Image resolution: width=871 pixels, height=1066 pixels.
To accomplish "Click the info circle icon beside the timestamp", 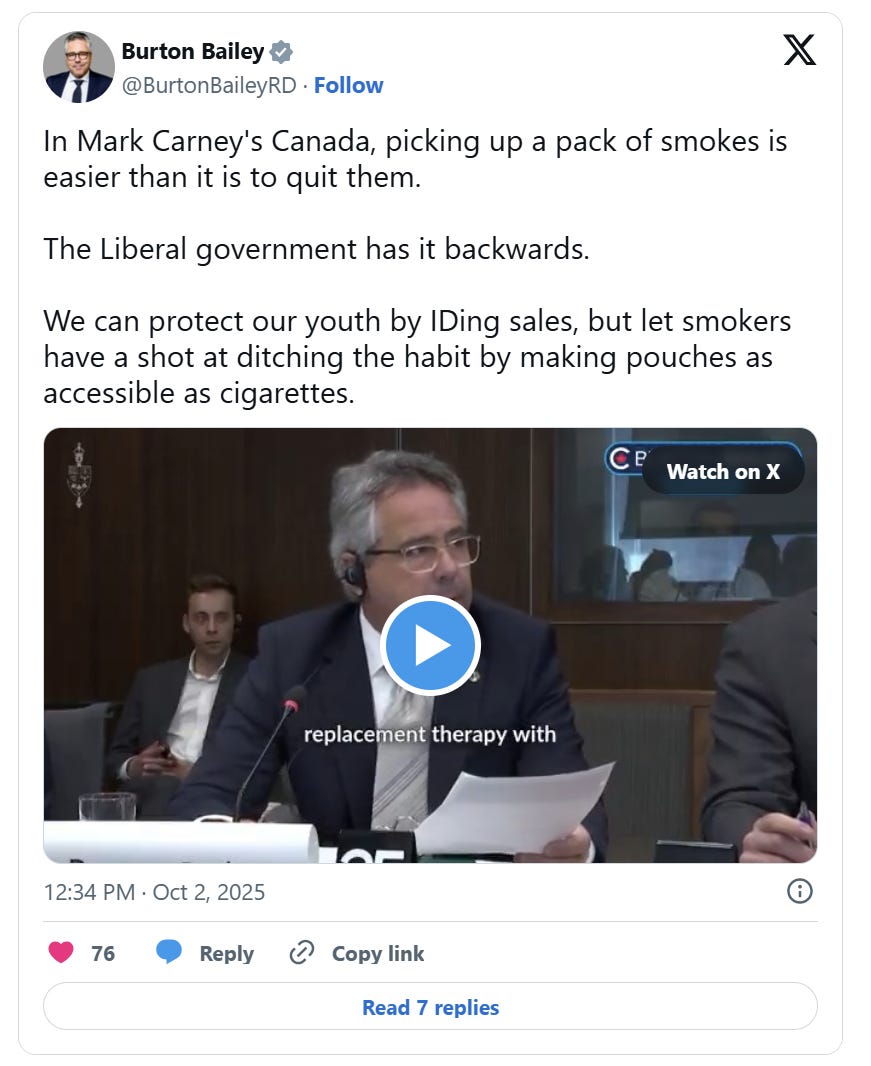I will 800,891.
